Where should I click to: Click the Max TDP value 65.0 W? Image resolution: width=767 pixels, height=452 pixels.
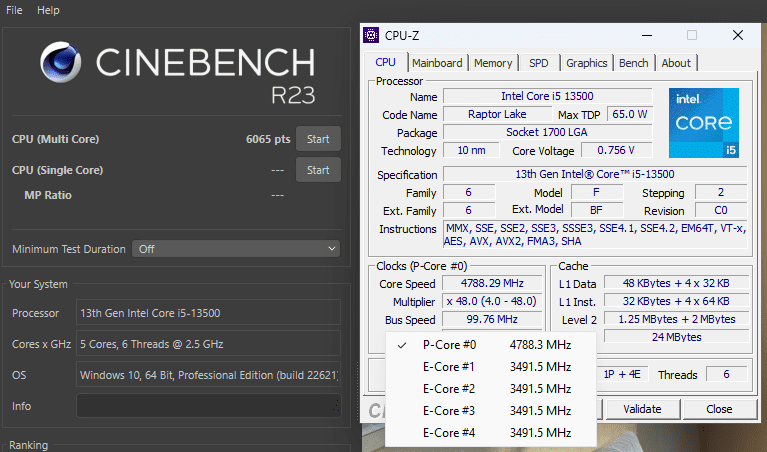tap(630, 114)
